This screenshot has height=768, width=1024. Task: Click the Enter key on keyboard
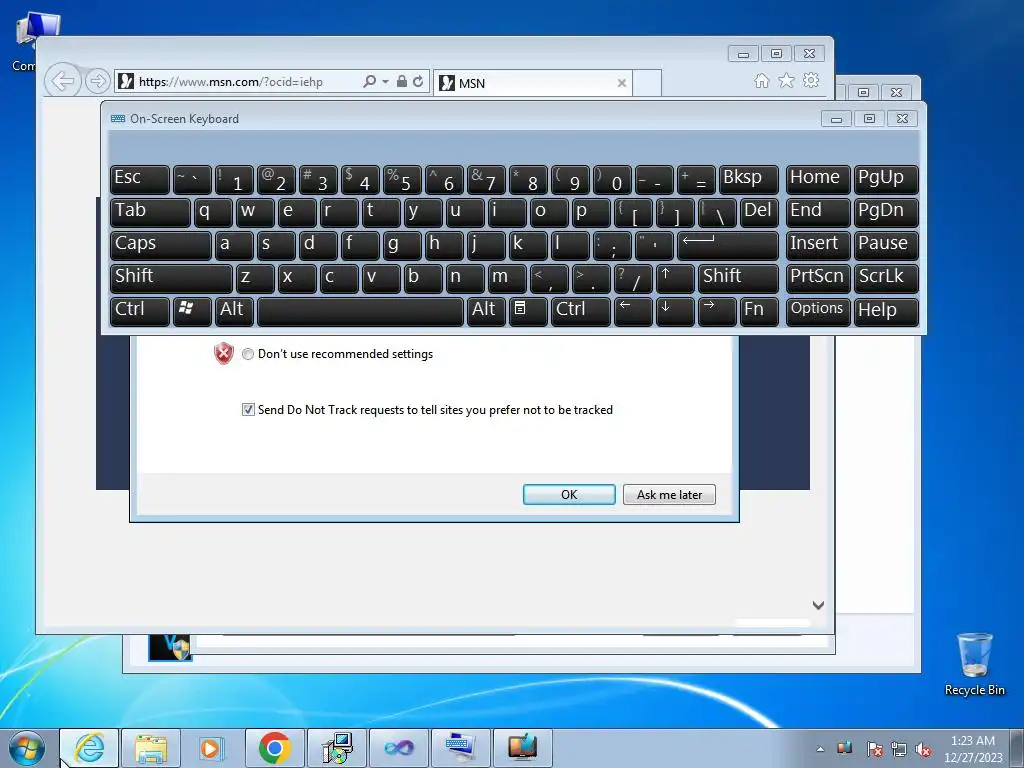click(x=728, y=246)
